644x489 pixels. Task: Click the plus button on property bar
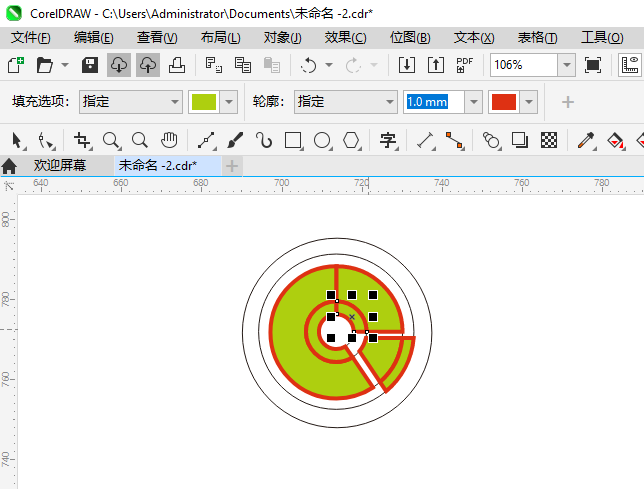coord(568,102)
